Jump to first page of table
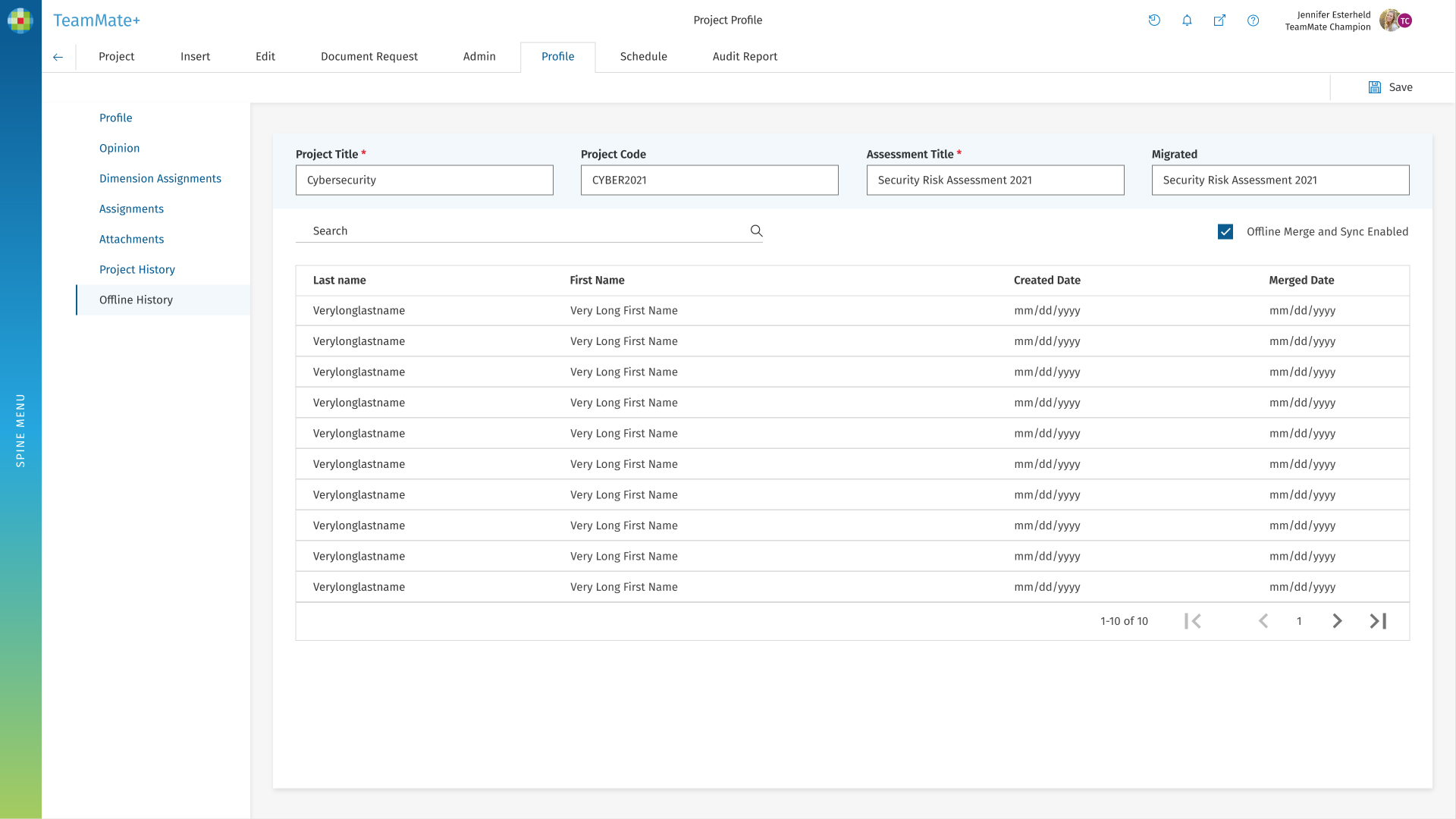The image size is (1456, 819). [1192, 621]
